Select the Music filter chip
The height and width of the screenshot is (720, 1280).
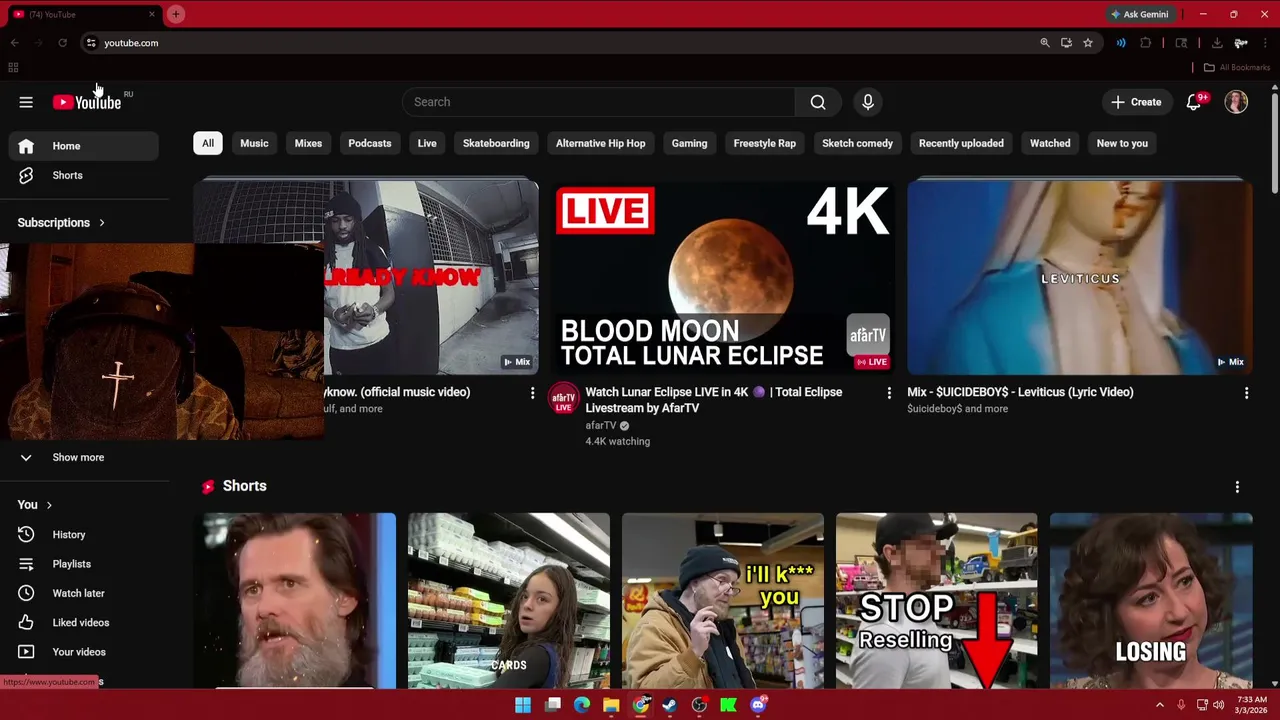tap(254, 143)
